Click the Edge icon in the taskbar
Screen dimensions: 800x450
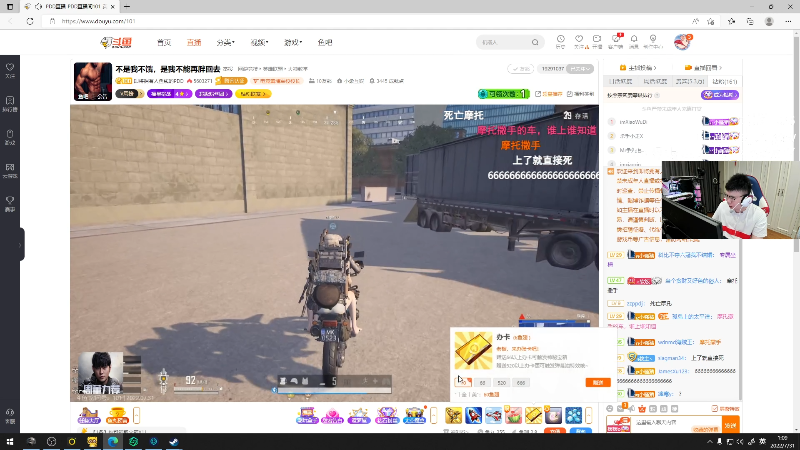pos(113,441)
